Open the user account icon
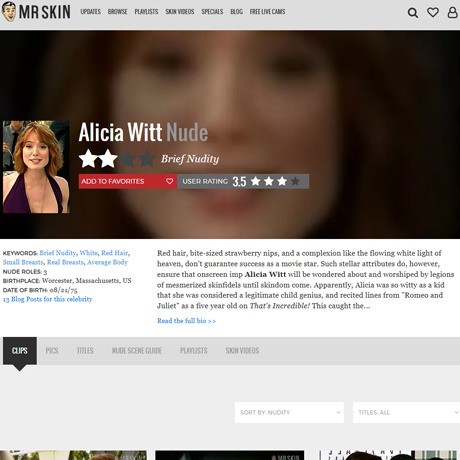 (452, 12)
